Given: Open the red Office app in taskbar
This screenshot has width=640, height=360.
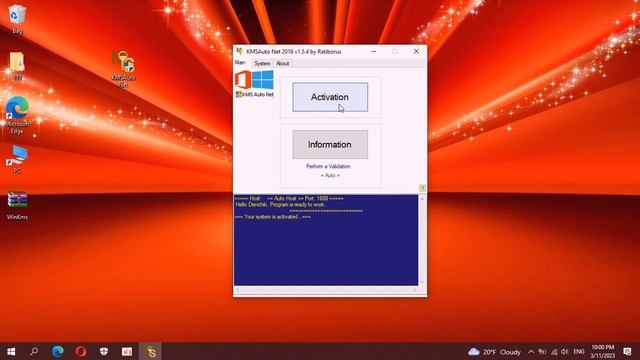Looking at the screenshot, I should [x=127, y=351].
